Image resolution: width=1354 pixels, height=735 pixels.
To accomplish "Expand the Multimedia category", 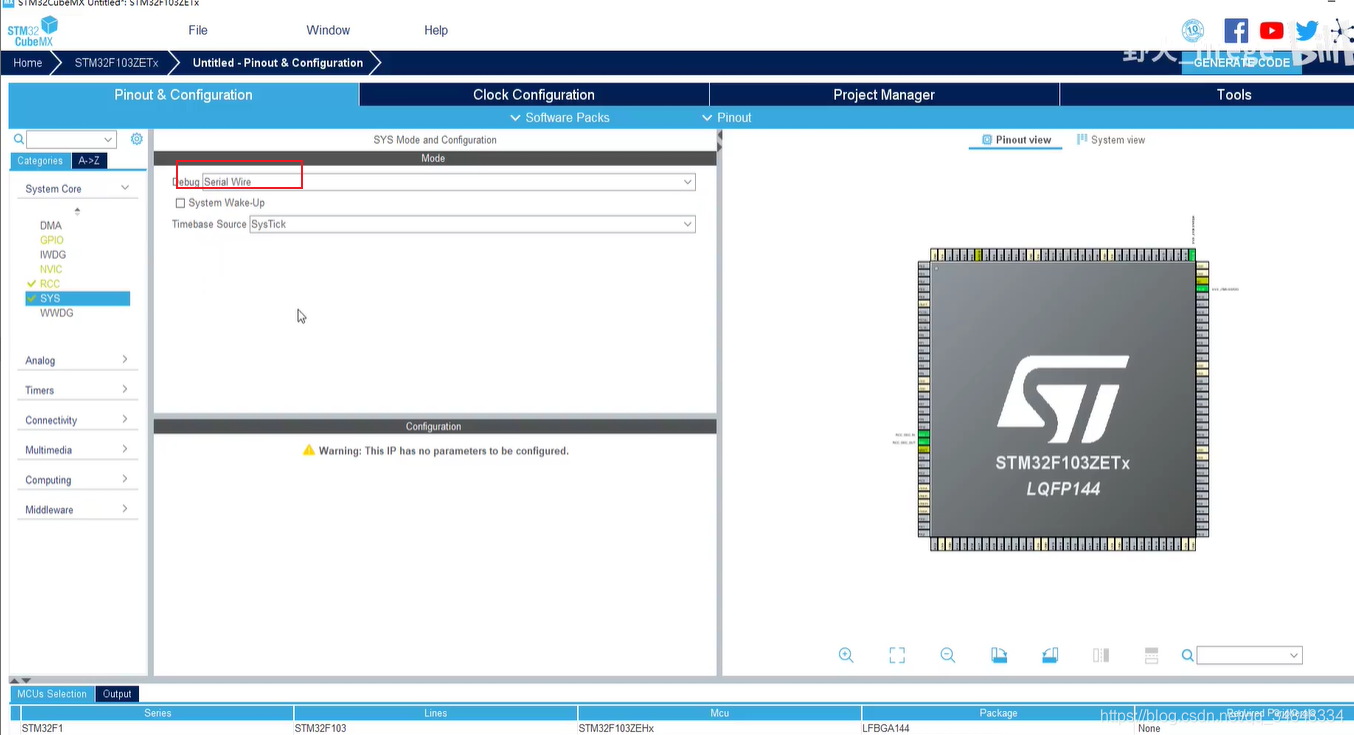I will pyautogui.click(x=125, y=450).
